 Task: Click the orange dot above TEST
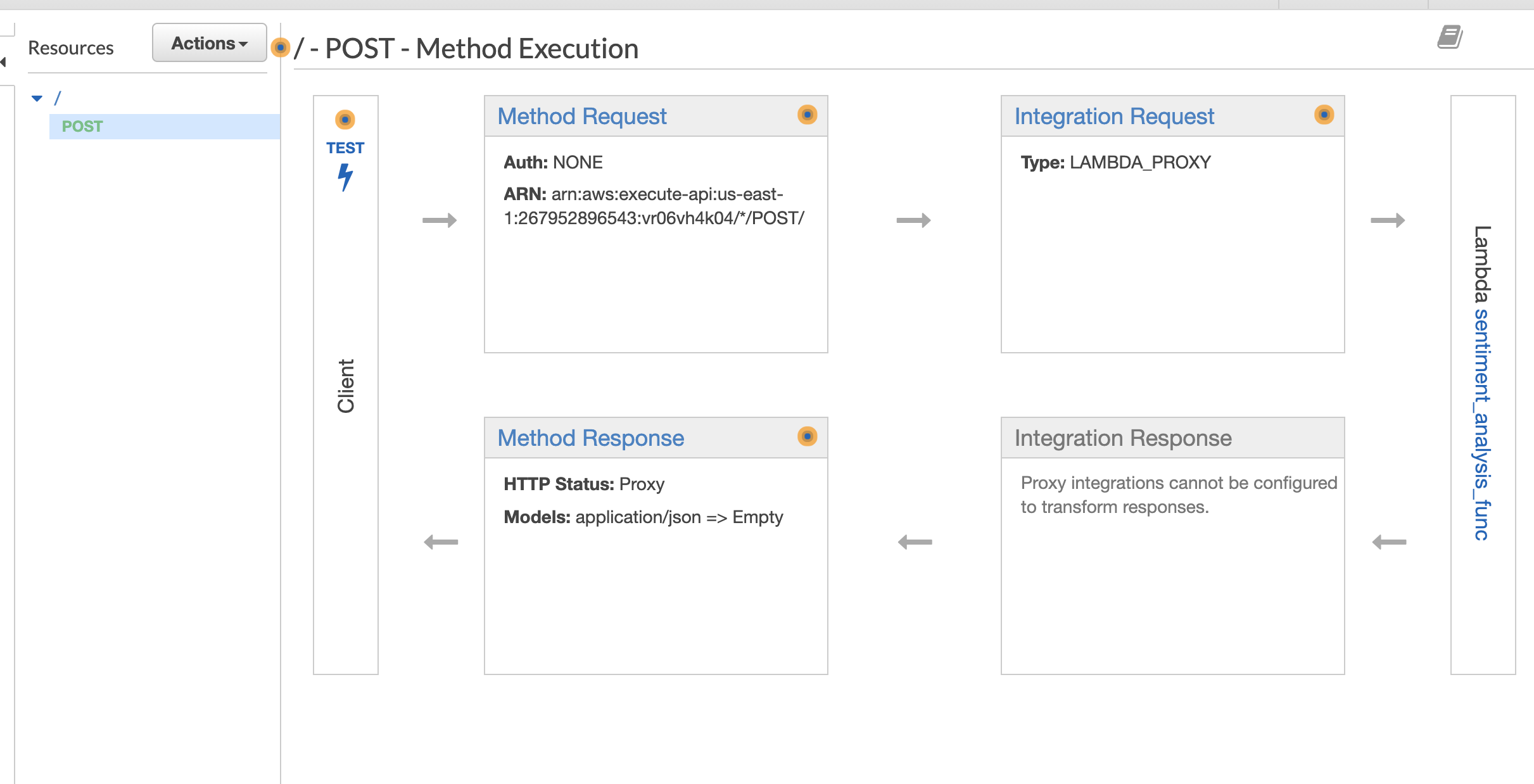(345, 119)
